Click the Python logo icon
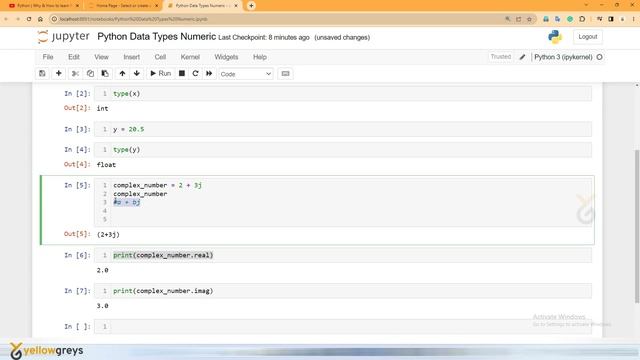 [555, 37]
